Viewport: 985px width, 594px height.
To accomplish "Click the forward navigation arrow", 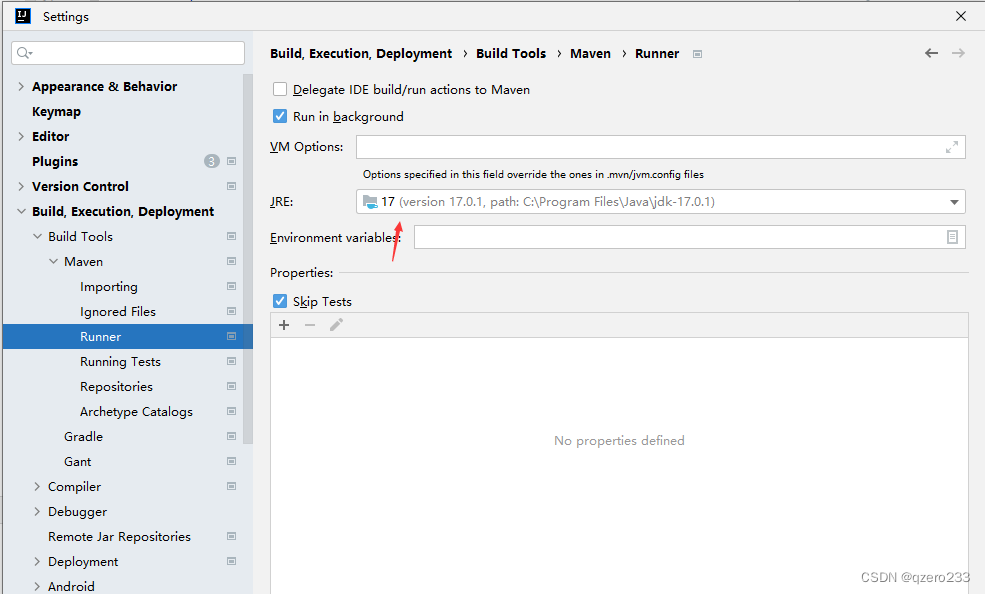I will point(958,53).
